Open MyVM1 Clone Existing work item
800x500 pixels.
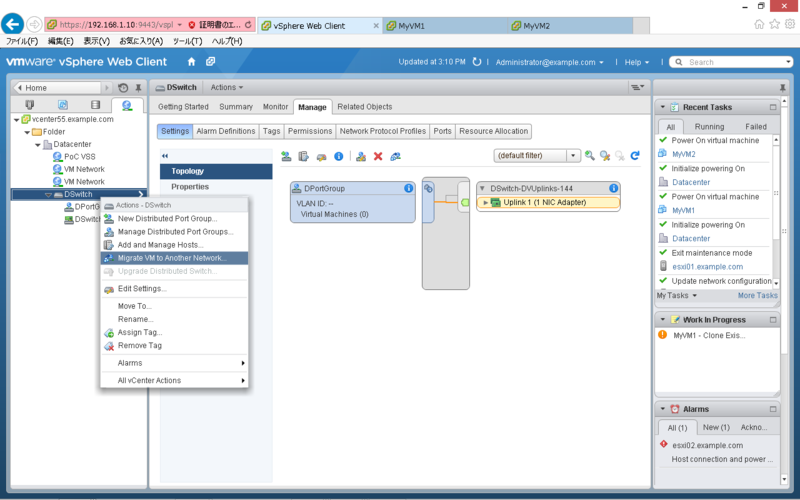click(x=709, y=335)
